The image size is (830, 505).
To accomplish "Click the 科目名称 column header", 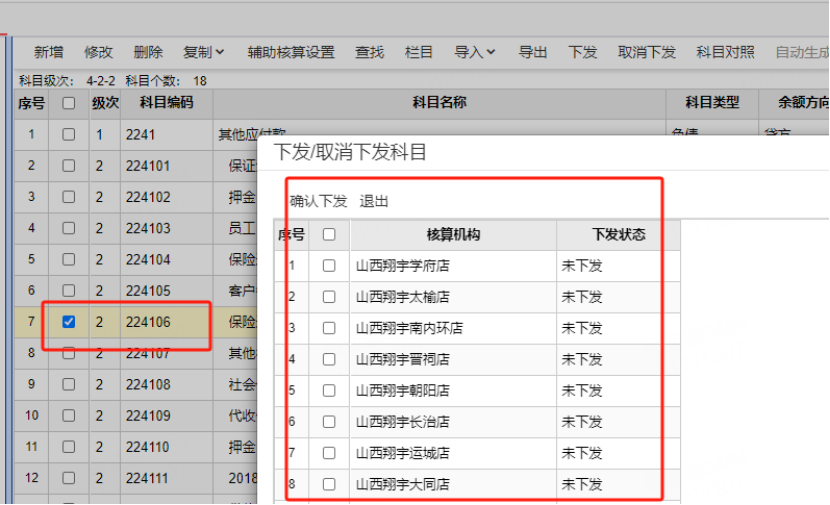I will (x=439, y=103).
